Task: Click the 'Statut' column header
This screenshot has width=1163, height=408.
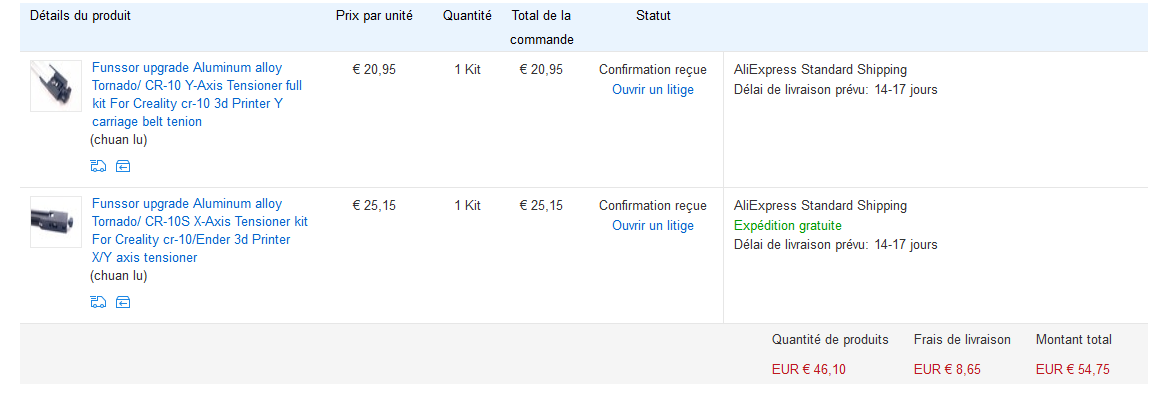Action: 653,16
